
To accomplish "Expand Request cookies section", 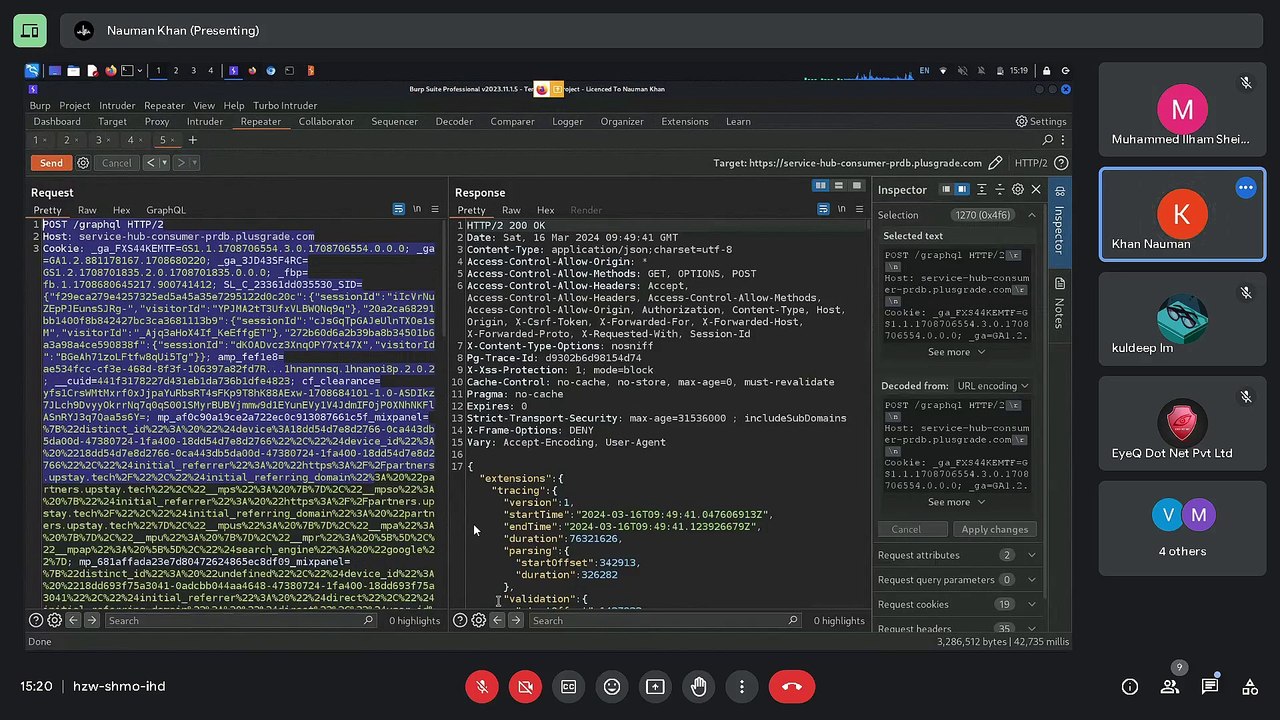I will pyautogui.click(x=957, y=604).
